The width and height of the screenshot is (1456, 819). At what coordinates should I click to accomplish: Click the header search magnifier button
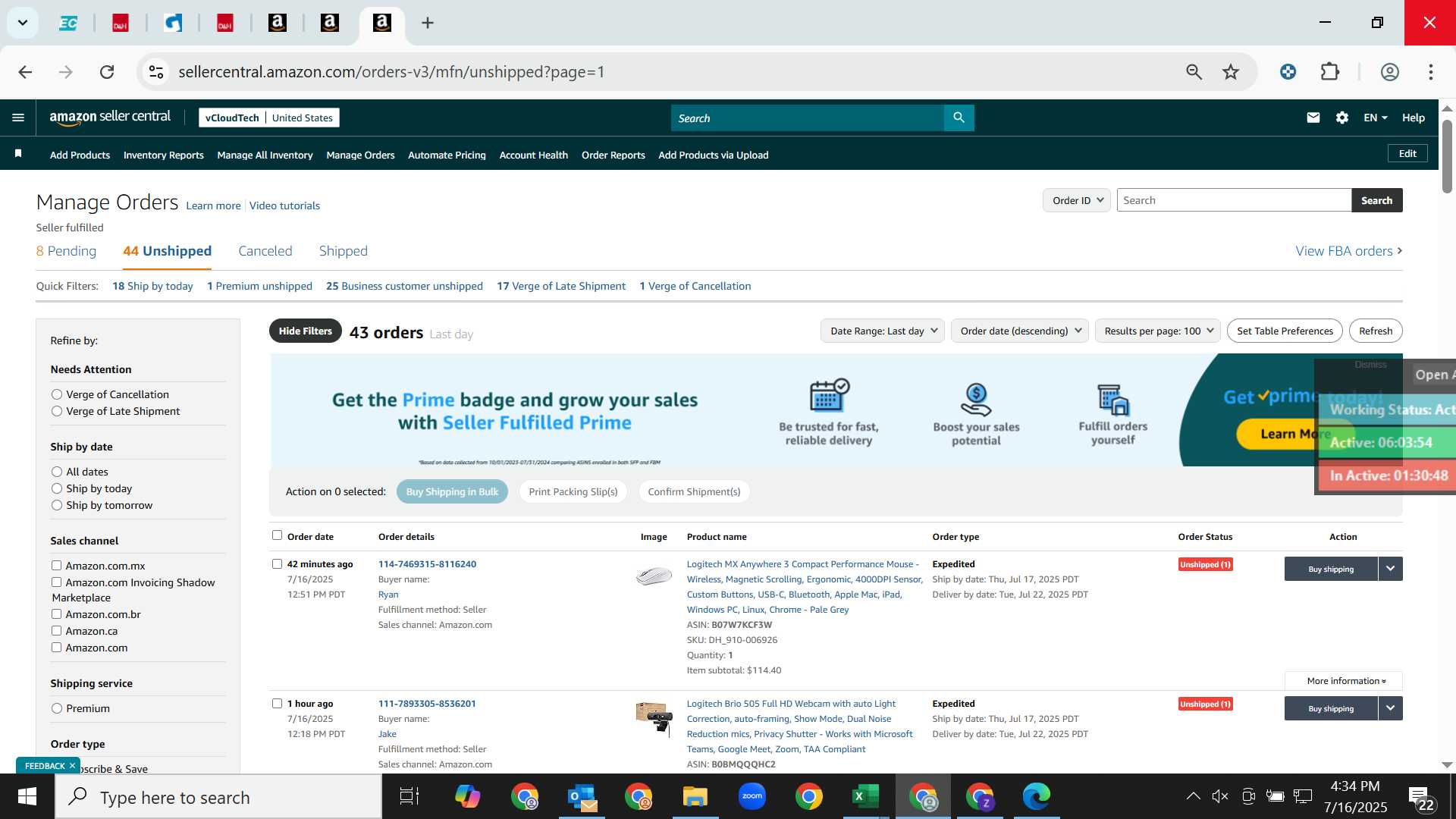[959, 118]
